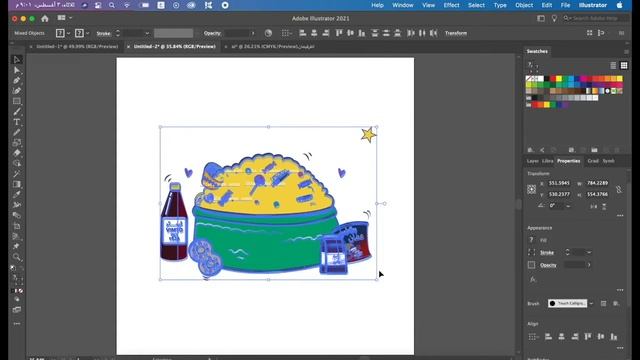The width and height of the screenshot is (640, 360).
Task: Open Fill color dropdown in control bar
Action: coord(68,33)
